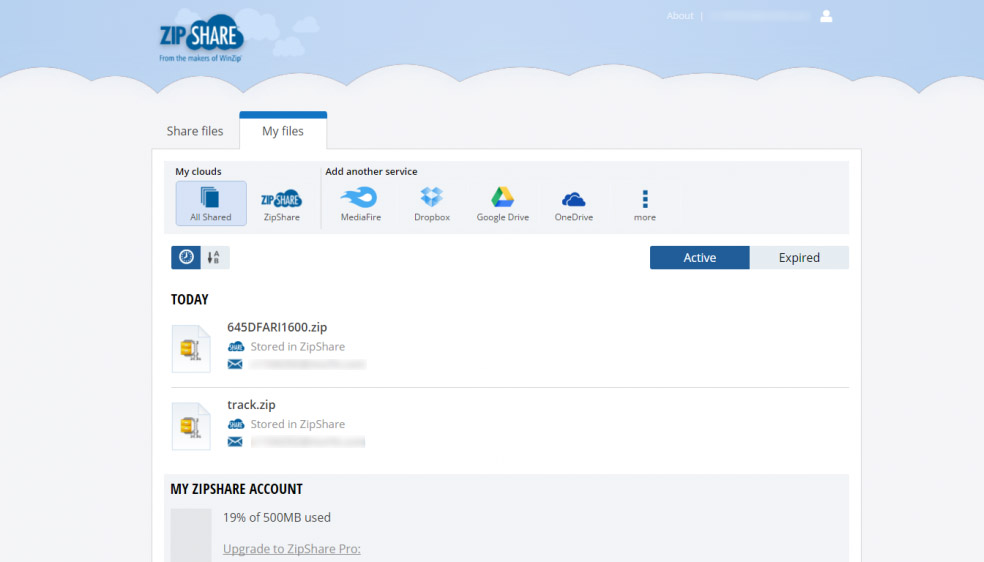Show Expired shared files
This screenshot has height=562, width=984.
(799, 258)
